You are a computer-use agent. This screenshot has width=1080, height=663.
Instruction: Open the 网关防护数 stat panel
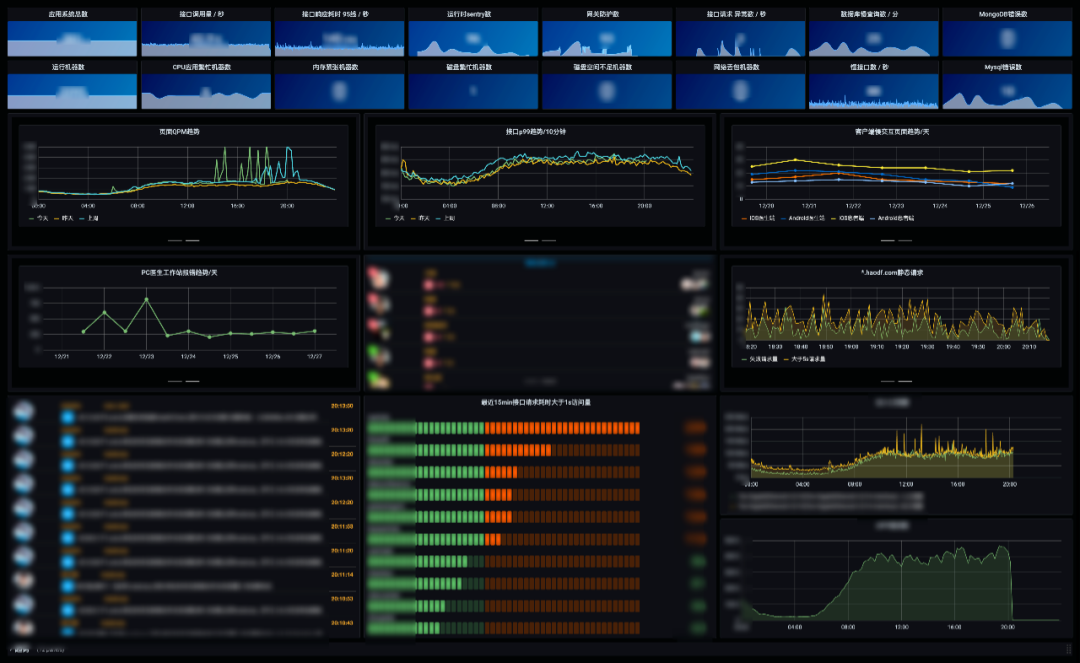click(x=606, y=32)
